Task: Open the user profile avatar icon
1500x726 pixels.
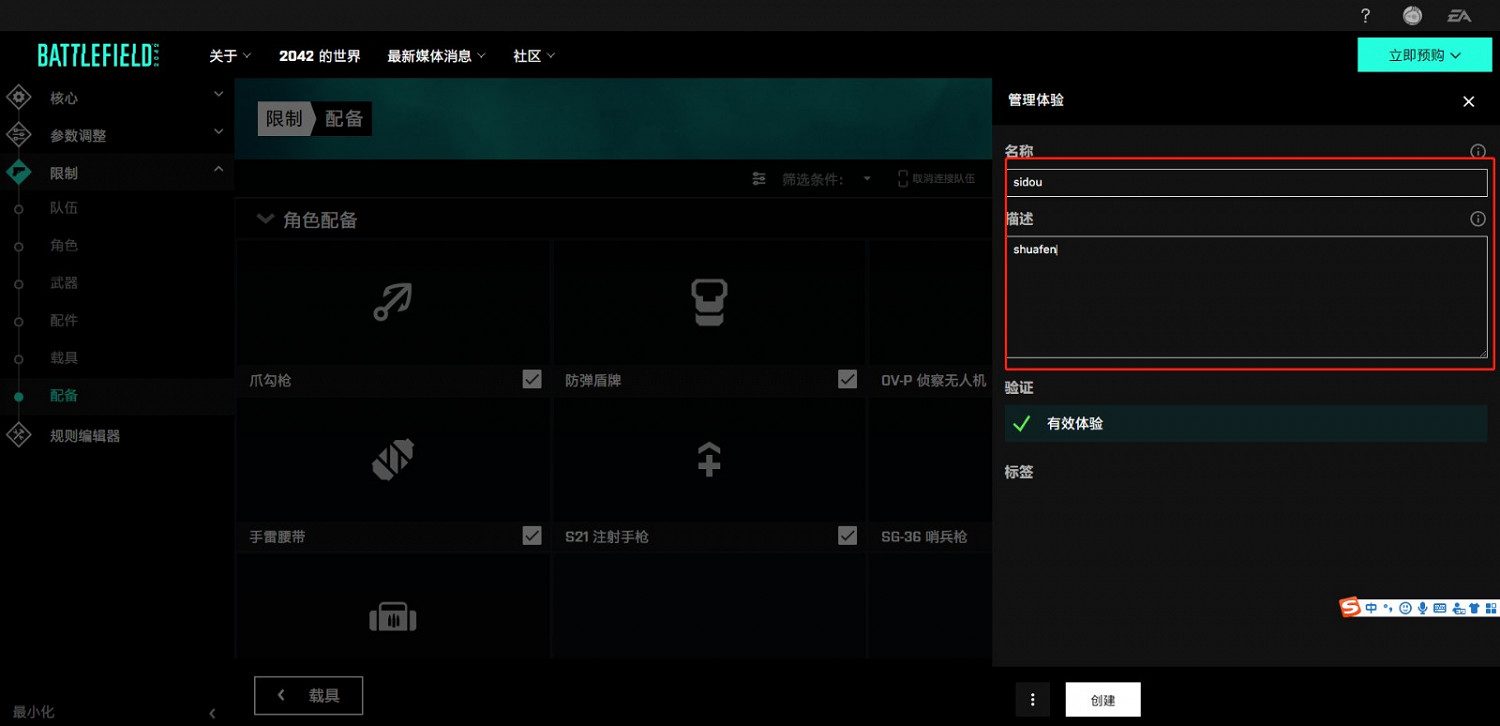Action: (x=1412, y=16)
